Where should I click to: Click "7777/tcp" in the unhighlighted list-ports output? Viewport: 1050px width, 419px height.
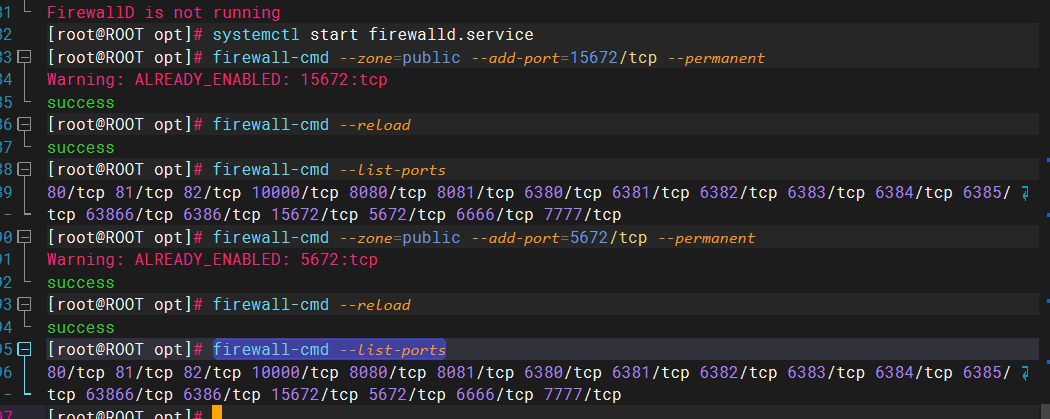pyautogui.click(x=583, y=215)
